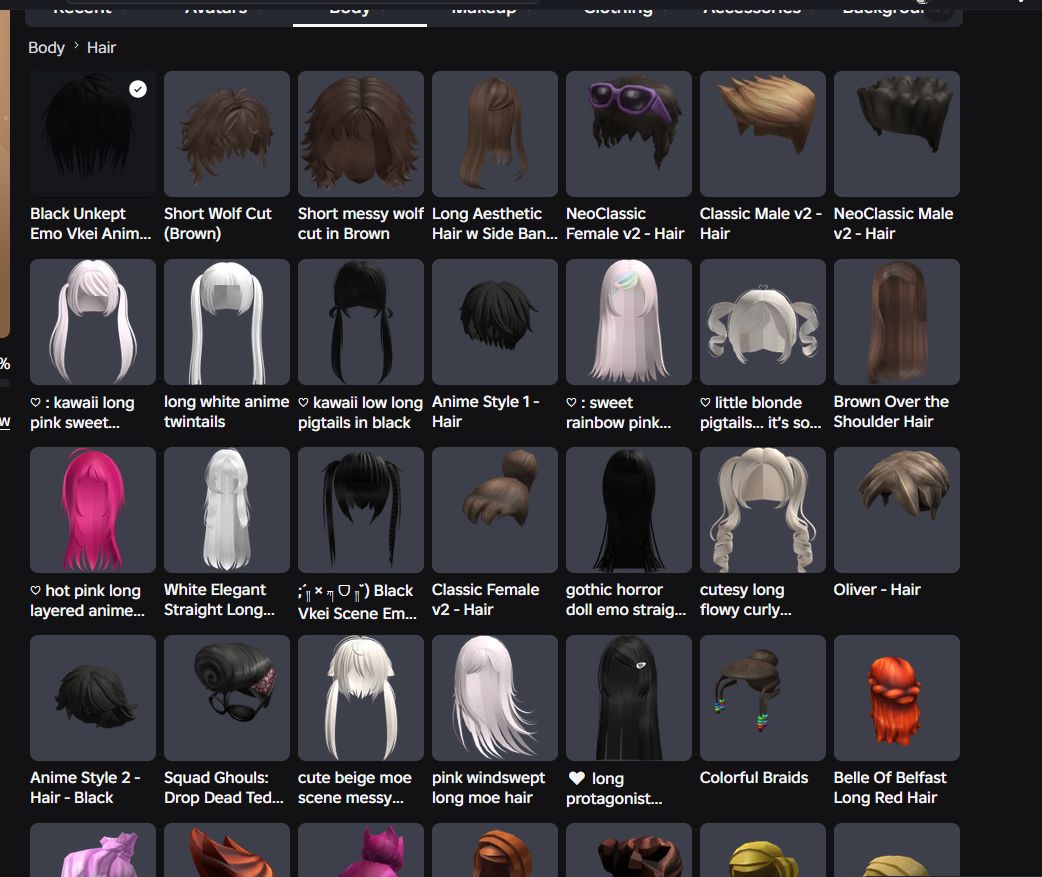The height and width of the screenshot is (877, 1042).
Task: Pick the Long Aesthetic Hair w Side Bangs thumbnail
Action: tap(494, 134)
